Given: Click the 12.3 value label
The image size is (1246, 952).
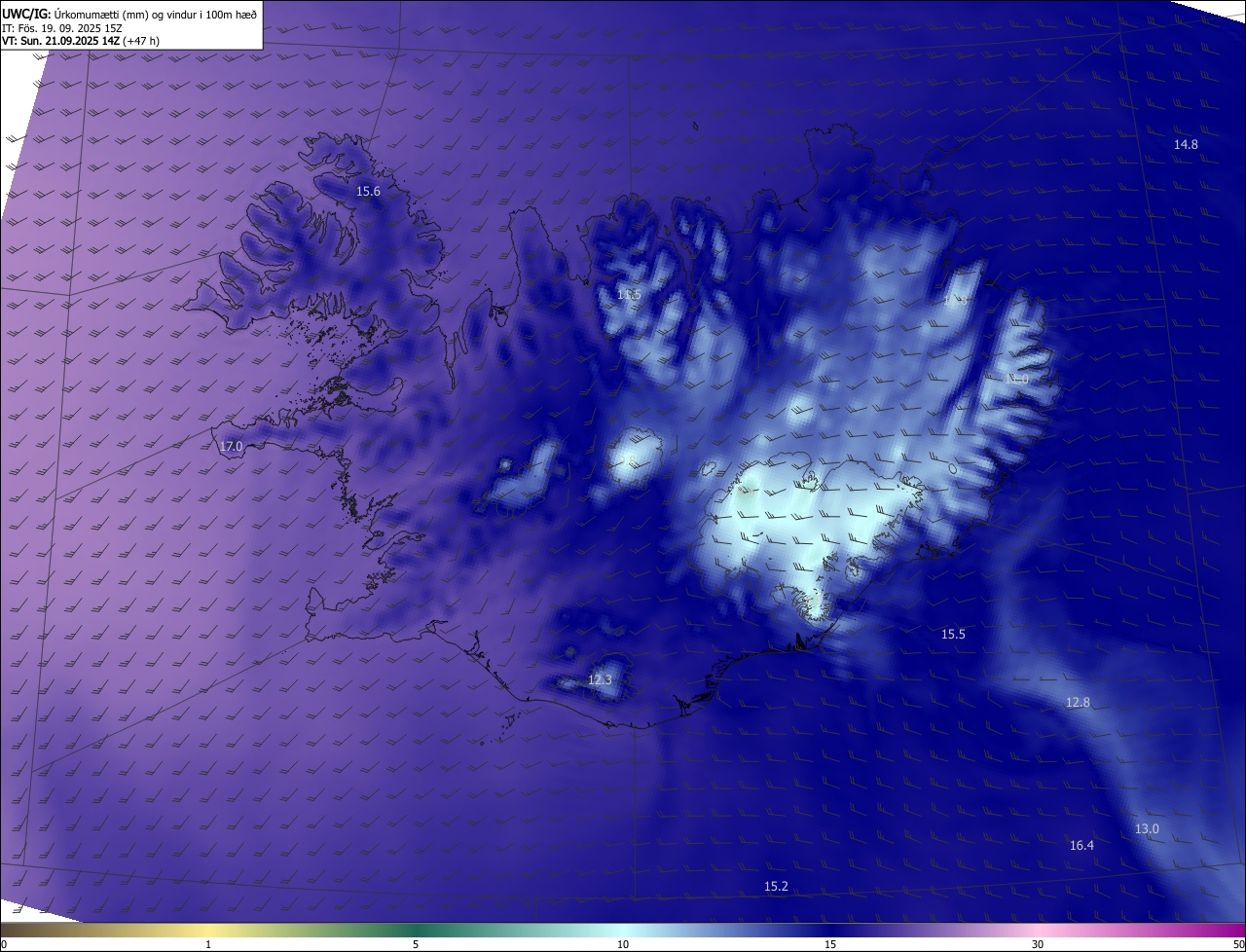Looking at the screenshot, I should (600, 679).
